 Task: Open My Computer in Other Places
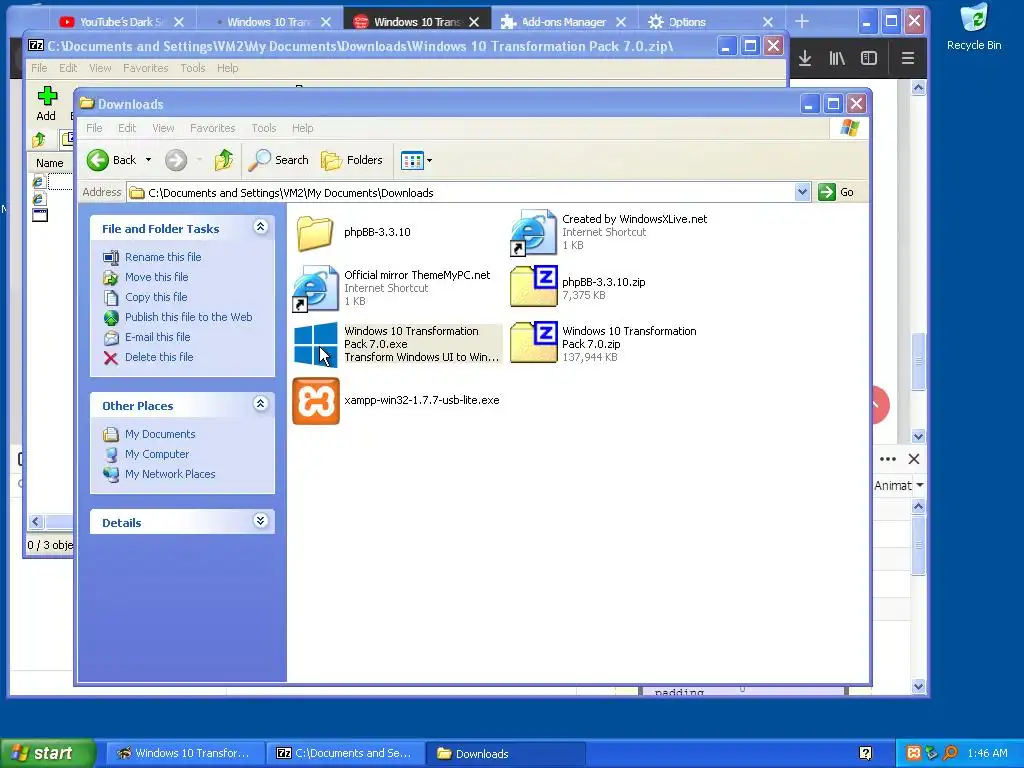pos(157,454)
